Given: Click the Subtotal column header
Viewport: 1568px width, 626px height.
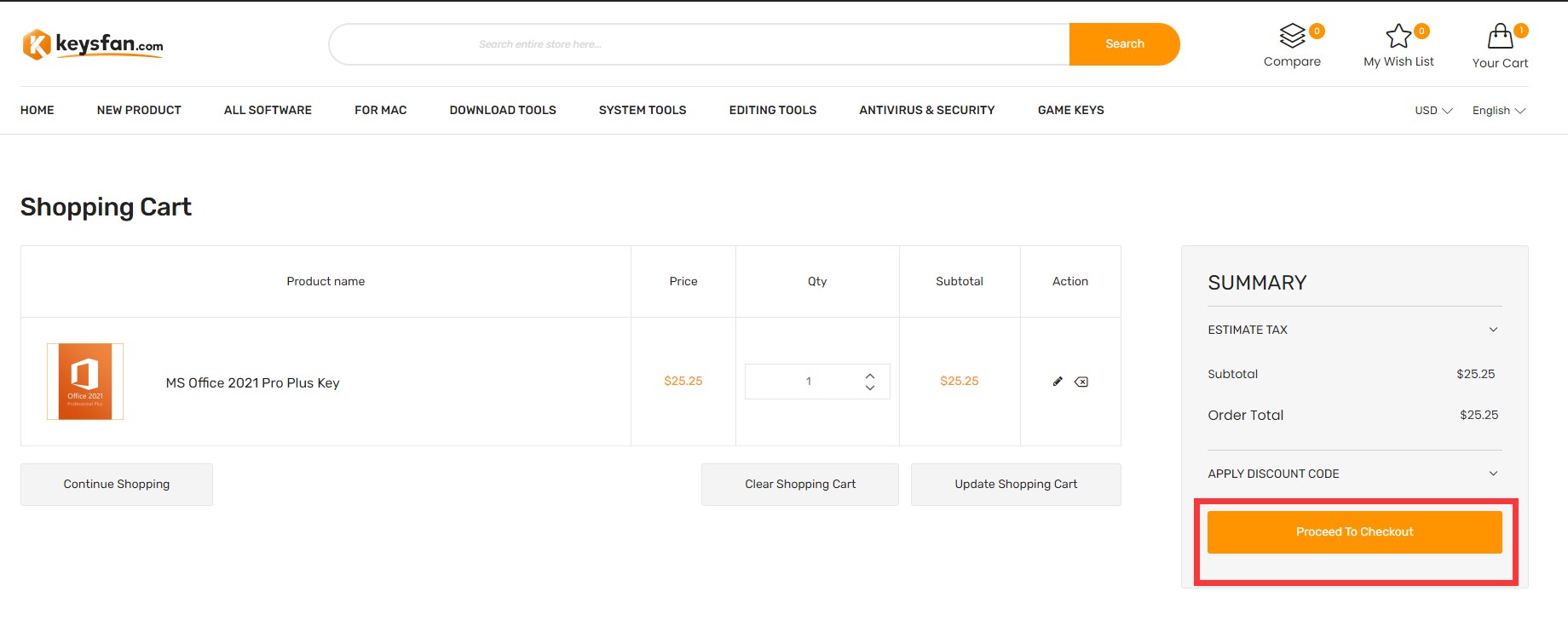Looking at the screenshot, I should tap(960, 281).
